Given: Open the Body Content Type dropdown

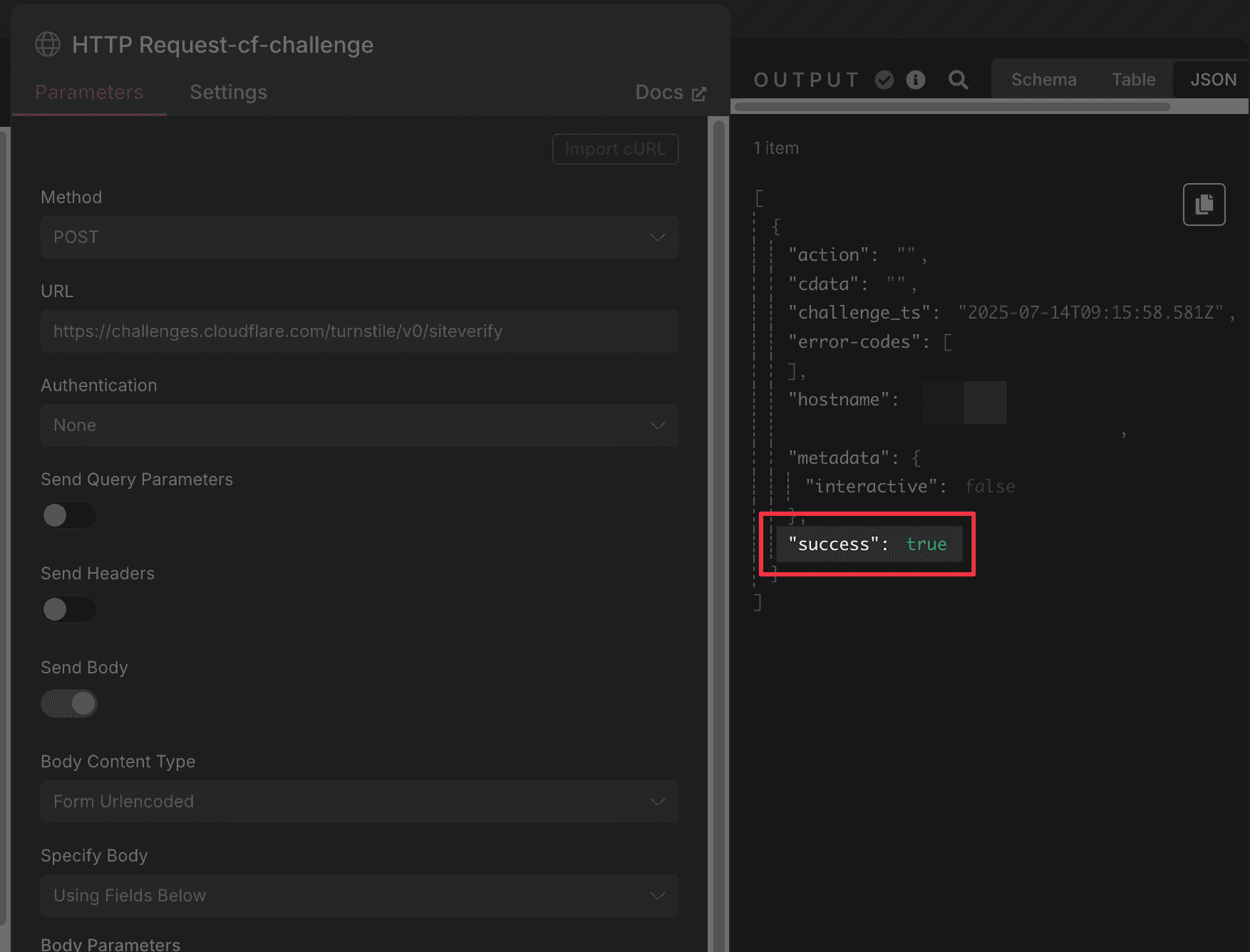Looking at the screenshot, I should (359, 802).
